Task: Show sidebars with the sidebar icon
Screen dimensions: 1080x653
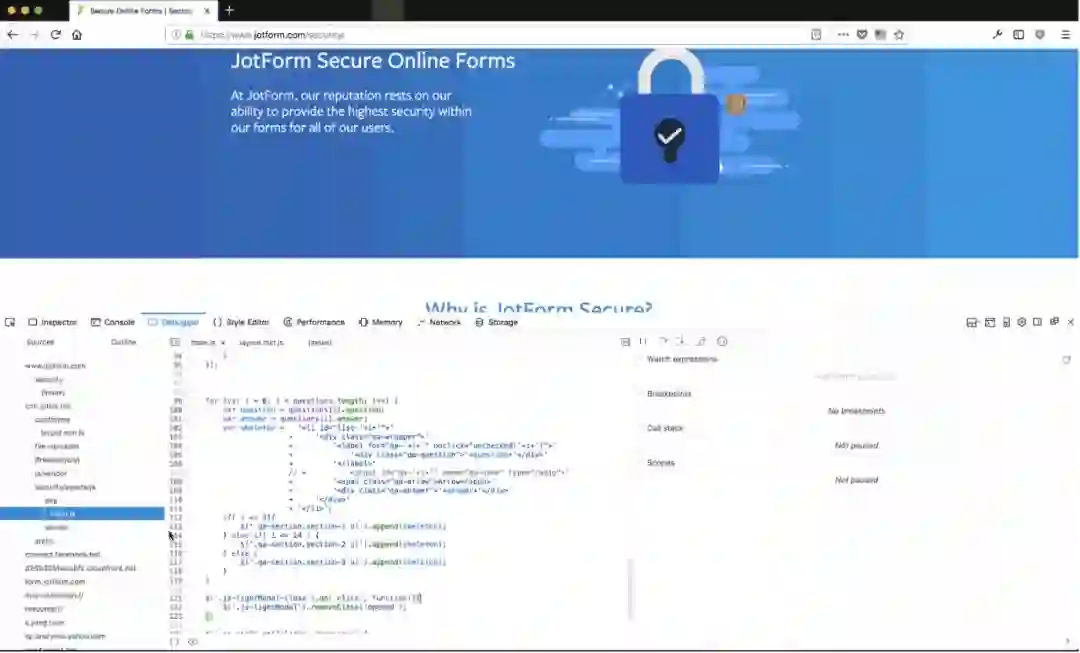Action: pyautogui.click(x=1019, y=34)
